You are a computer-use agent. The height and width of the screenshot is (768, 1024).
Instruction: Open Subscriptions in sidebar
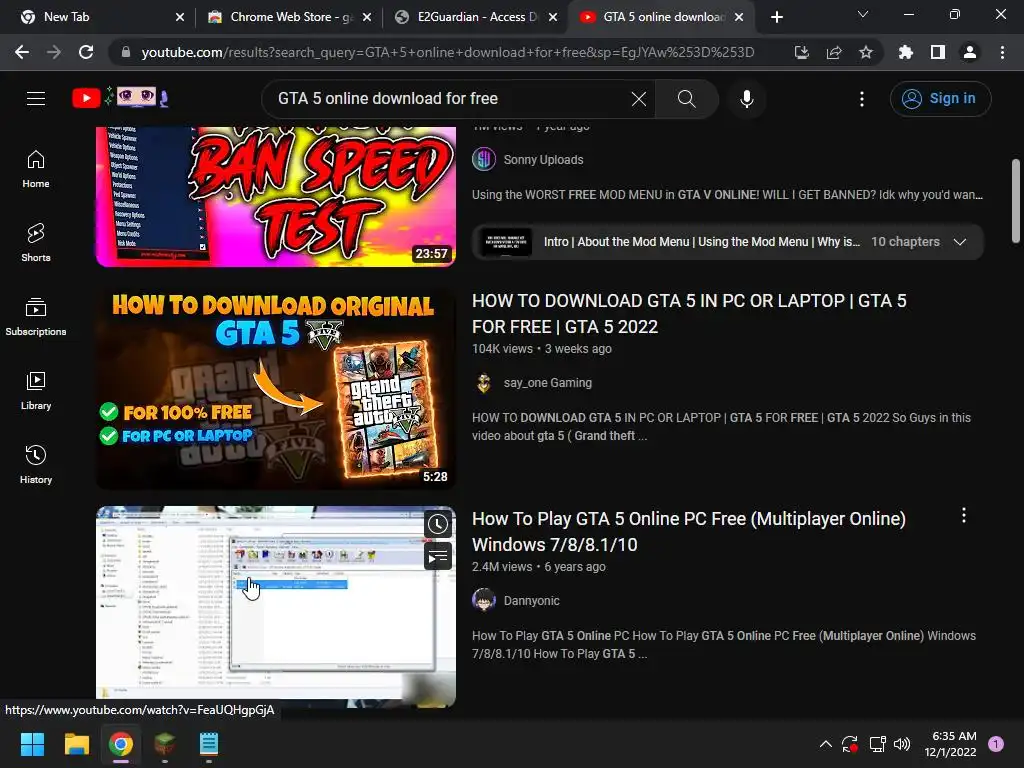pos(36,317)
